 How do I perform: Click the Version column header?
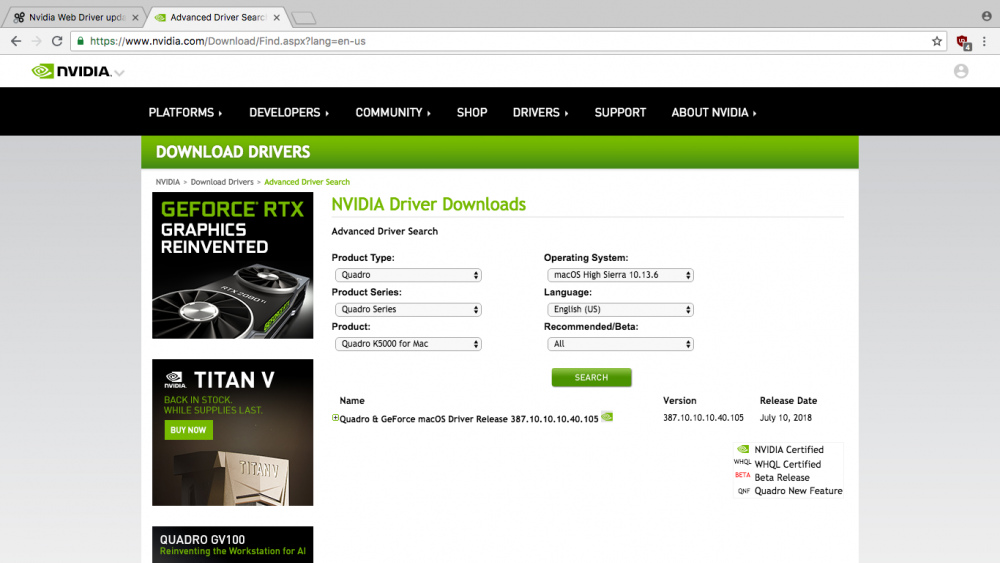pos(679,400)
